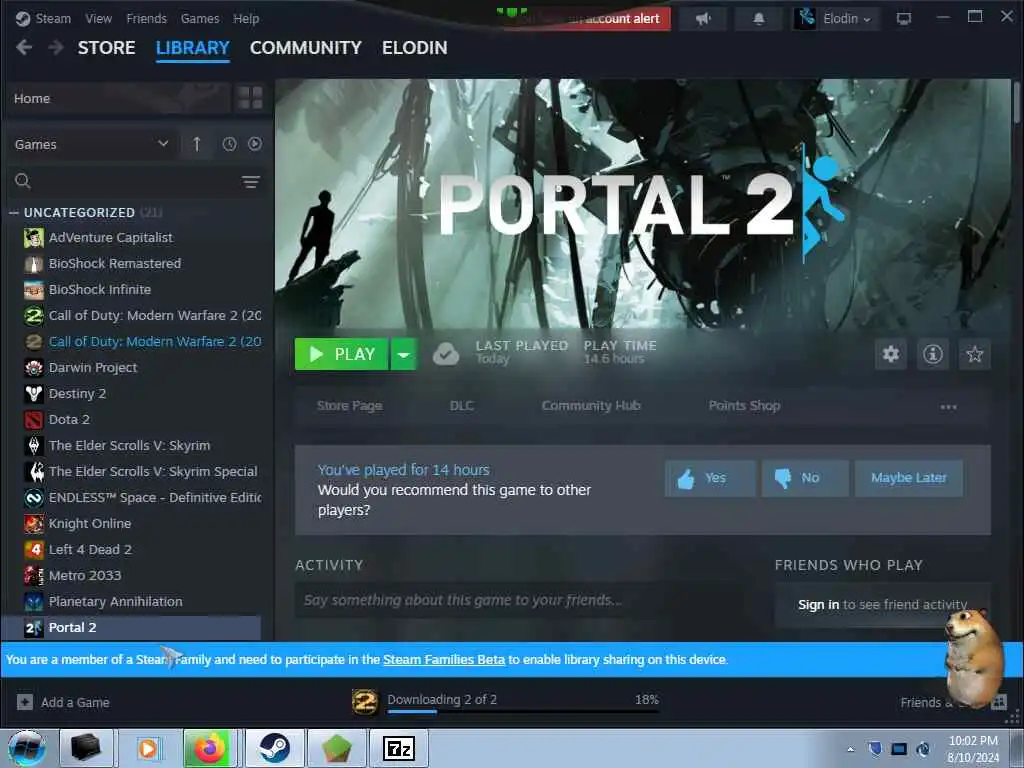Viewport: 1024px width, 768px height.
Task: Open the notifications bell icon
Action: (x=758, y=19)
